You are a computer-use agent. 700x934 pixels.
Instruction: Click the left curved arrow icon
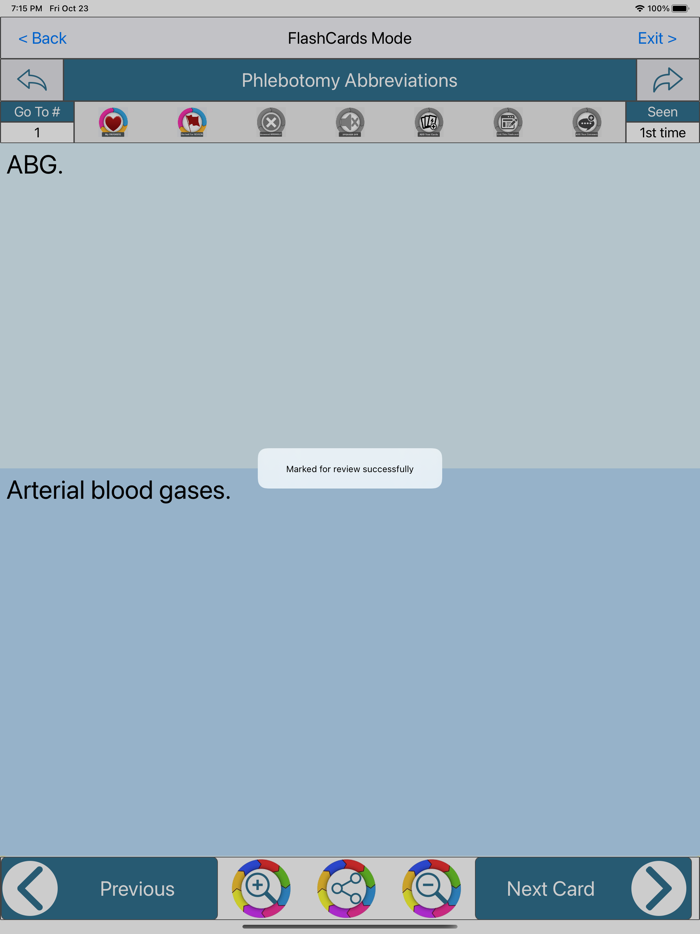(x=32, y=80)
